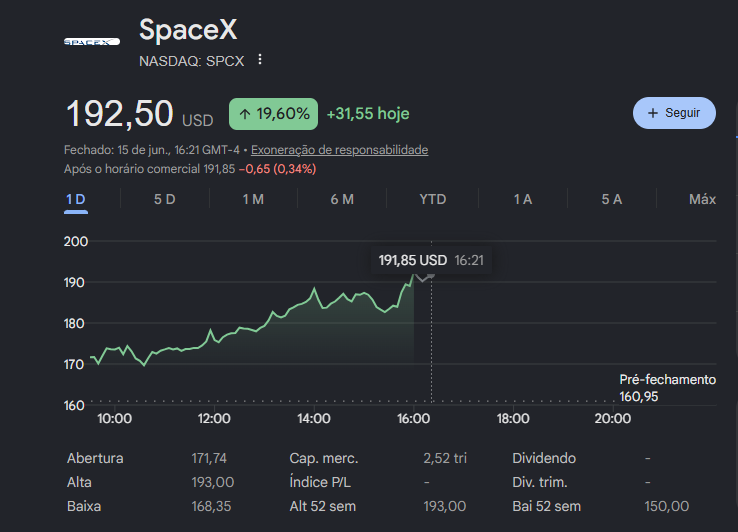The height and width of the screenshot is (532, 738).
Task: Click the Abertura value 171,74
Action: tap(209, 459)
